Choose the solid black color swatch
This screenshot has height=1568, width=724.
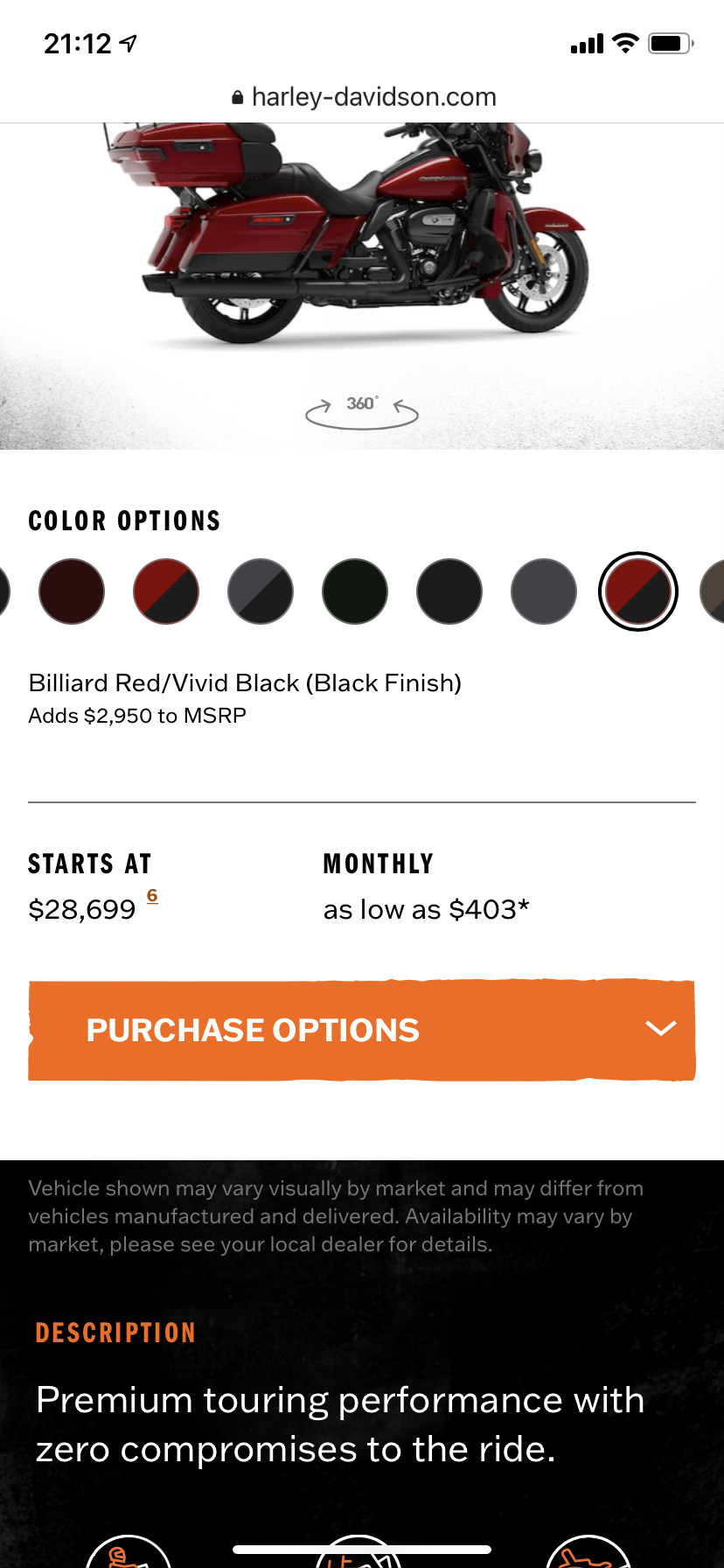tap(449, 591)
